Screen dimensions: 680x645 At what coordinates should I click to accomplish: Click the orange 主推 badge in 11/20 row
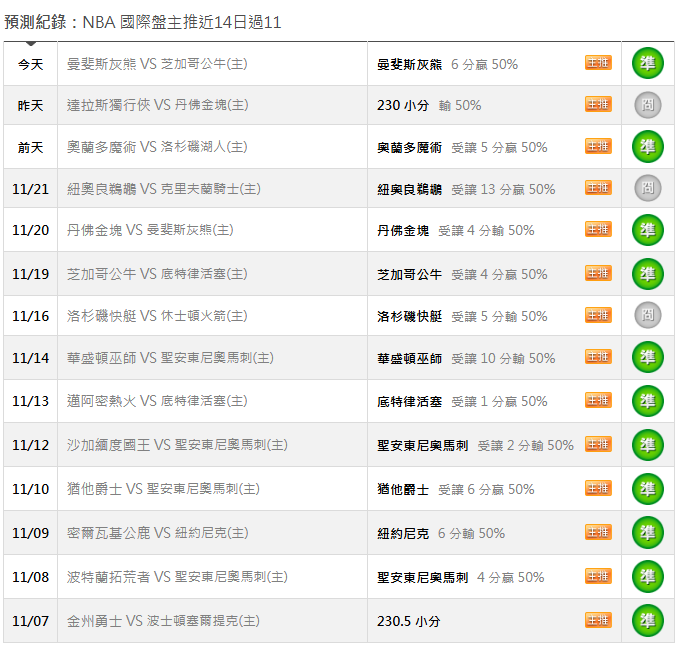click(598, 229)
